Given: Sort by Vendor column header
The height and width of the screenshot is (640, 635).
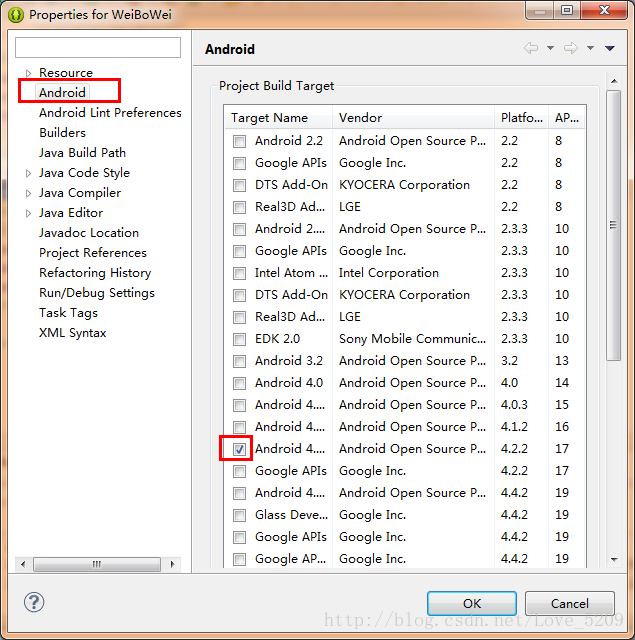Looking at the screenshot, I should tap(413, 118).
